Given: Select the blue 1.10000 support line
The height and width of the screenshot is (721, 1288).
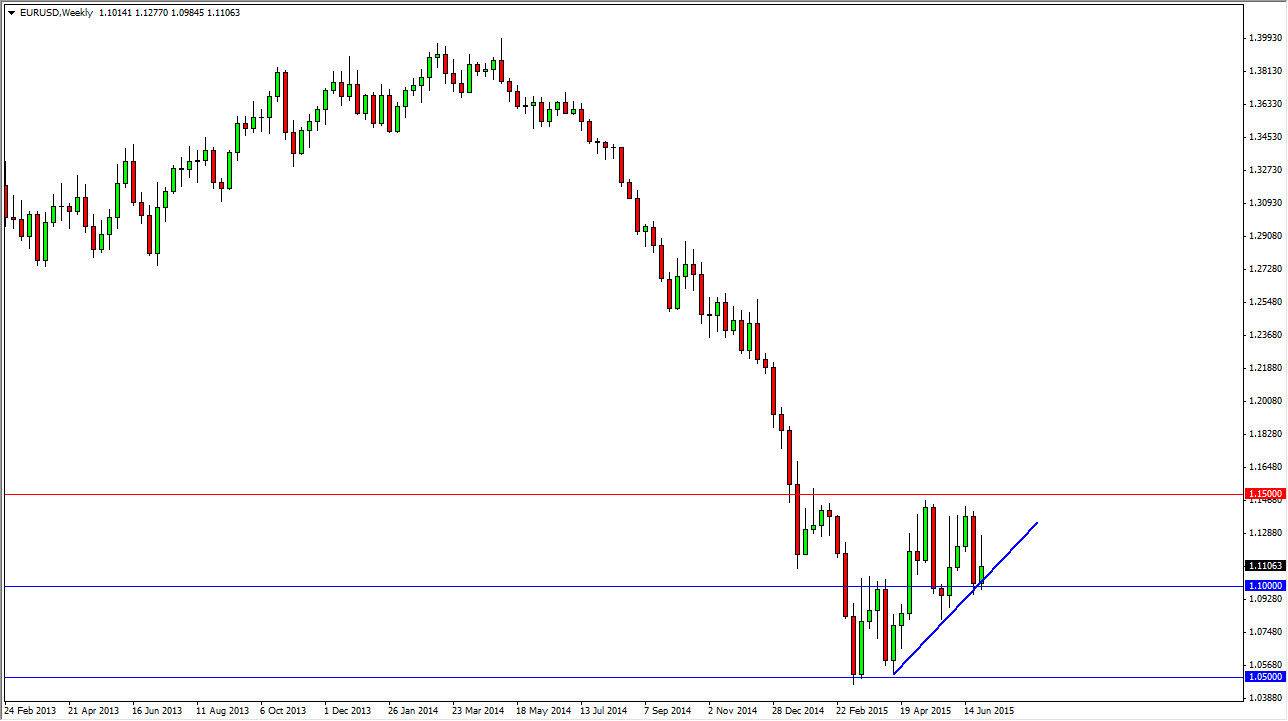Looking at the screenshot, I should click(400, 585).
